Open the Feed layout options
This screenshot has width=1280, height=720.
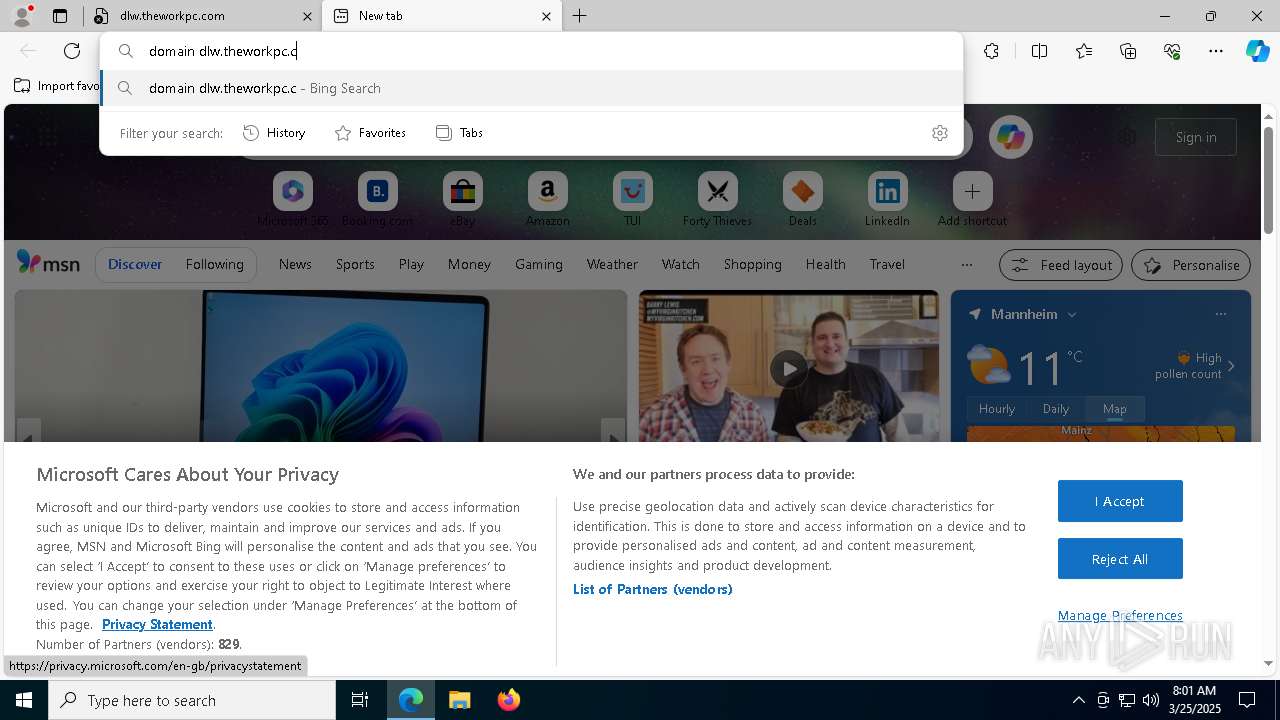(x=1061, y=265)
